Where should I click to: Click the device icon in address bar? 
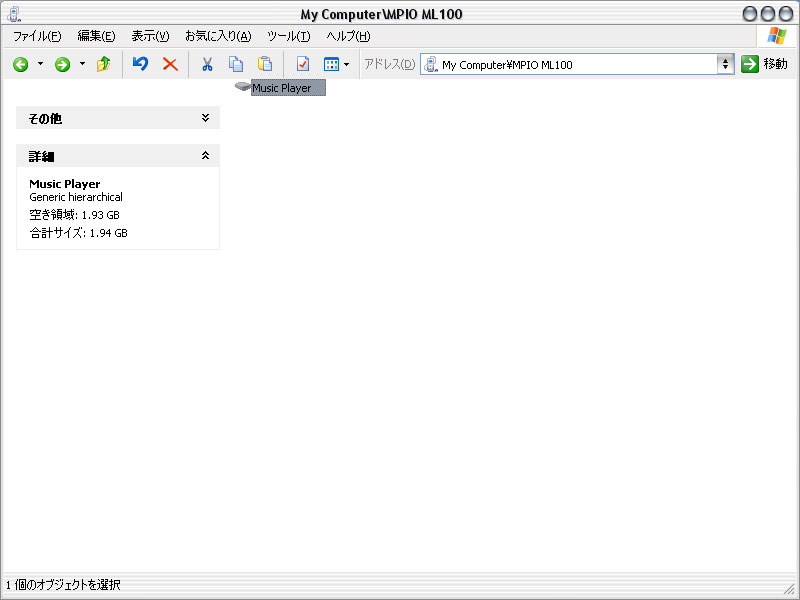[x=431, y=64]
